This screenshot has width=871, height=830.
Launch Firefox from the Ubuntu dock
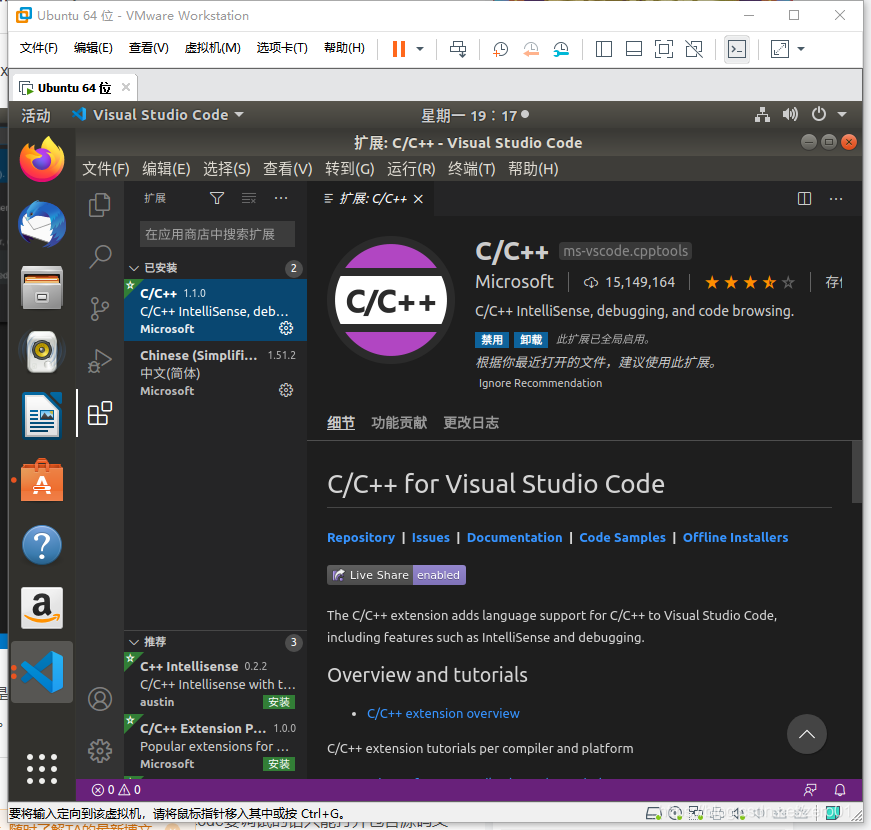42,159
